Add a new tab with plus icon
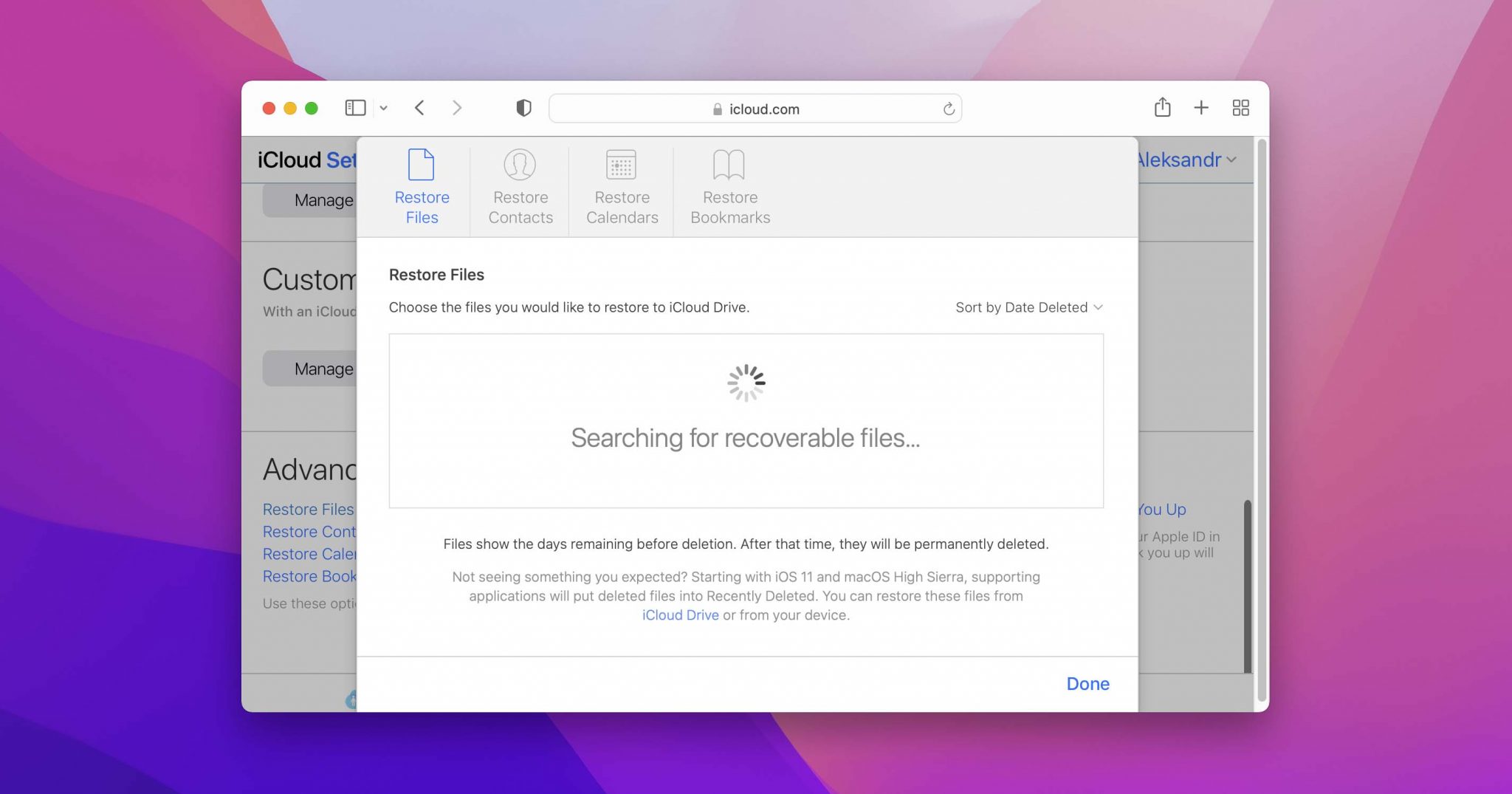The width and height of the screenshot is (1512, 794). [1201, 108]
